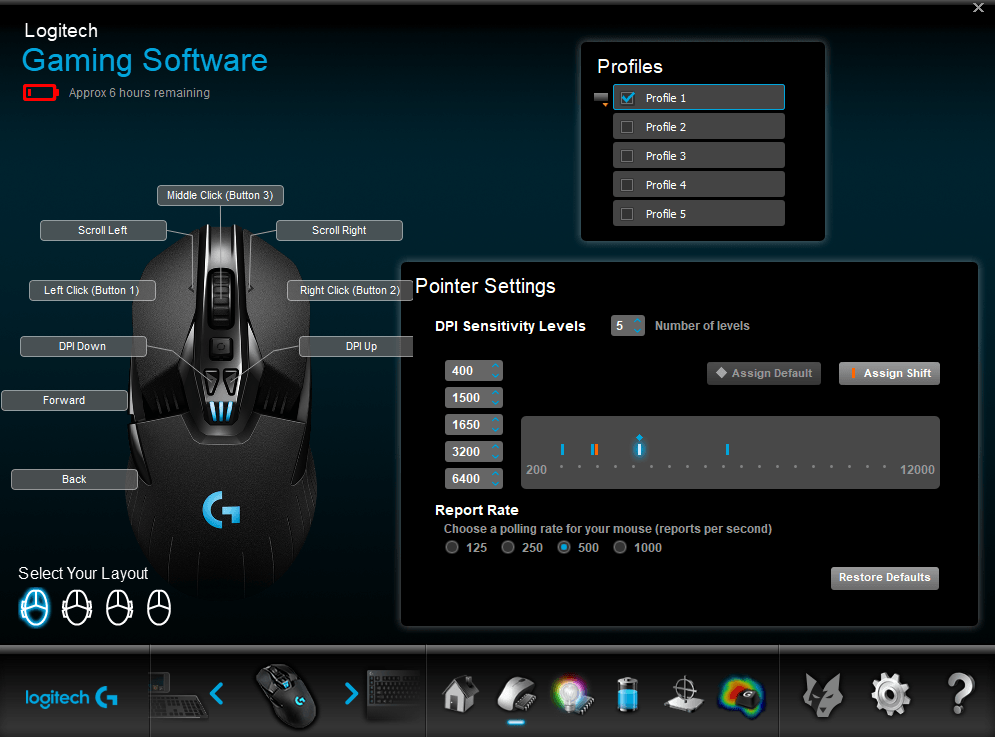The image size is (995, 737).
Task: Open the lighting settings bulb icon
Action: [x=571, y=693]
